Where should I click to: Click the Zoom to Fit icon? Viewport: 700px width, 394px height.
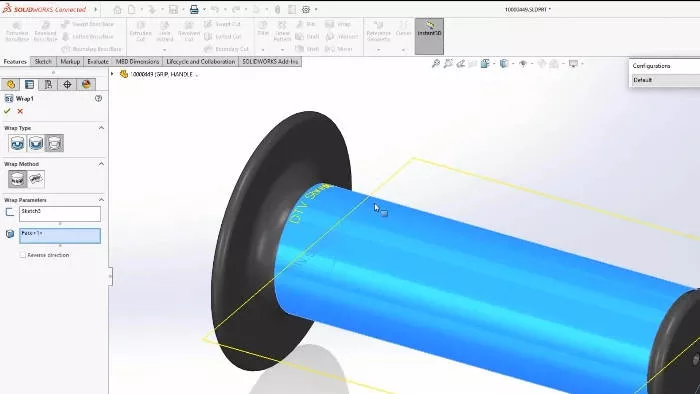436,64
